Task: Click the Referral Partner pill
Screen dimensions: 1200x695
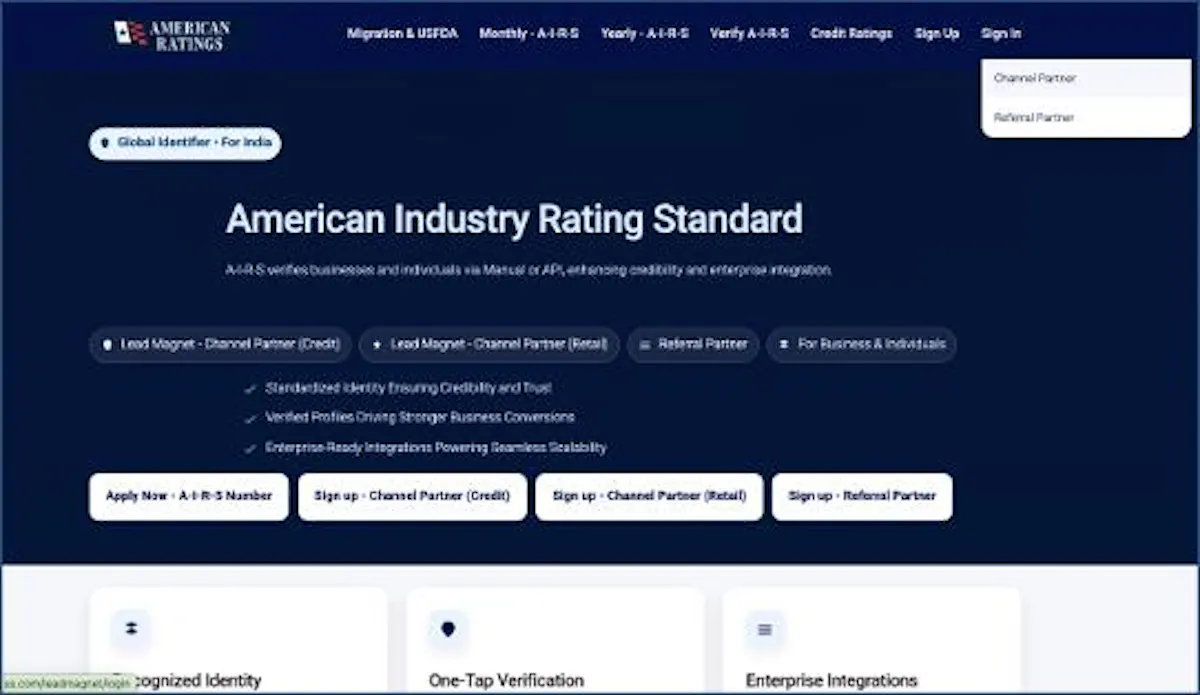Action: click(x=693, y=344)
